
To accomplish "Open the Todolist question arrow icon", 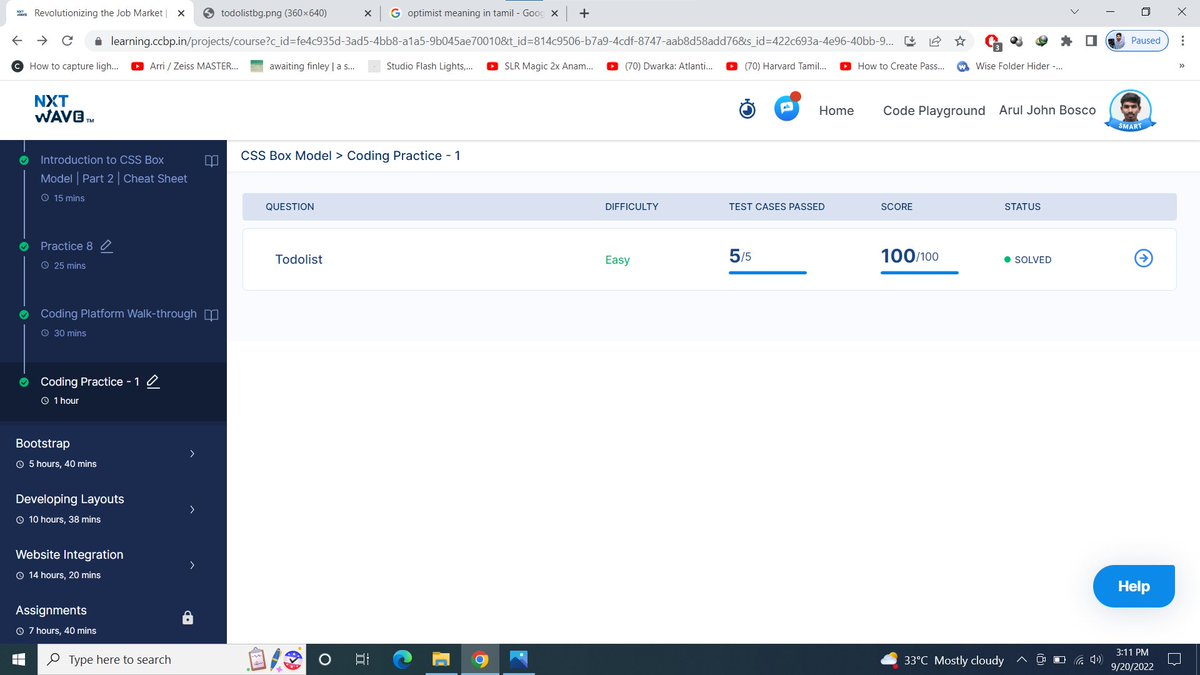I will click(x=1145, y=259).
